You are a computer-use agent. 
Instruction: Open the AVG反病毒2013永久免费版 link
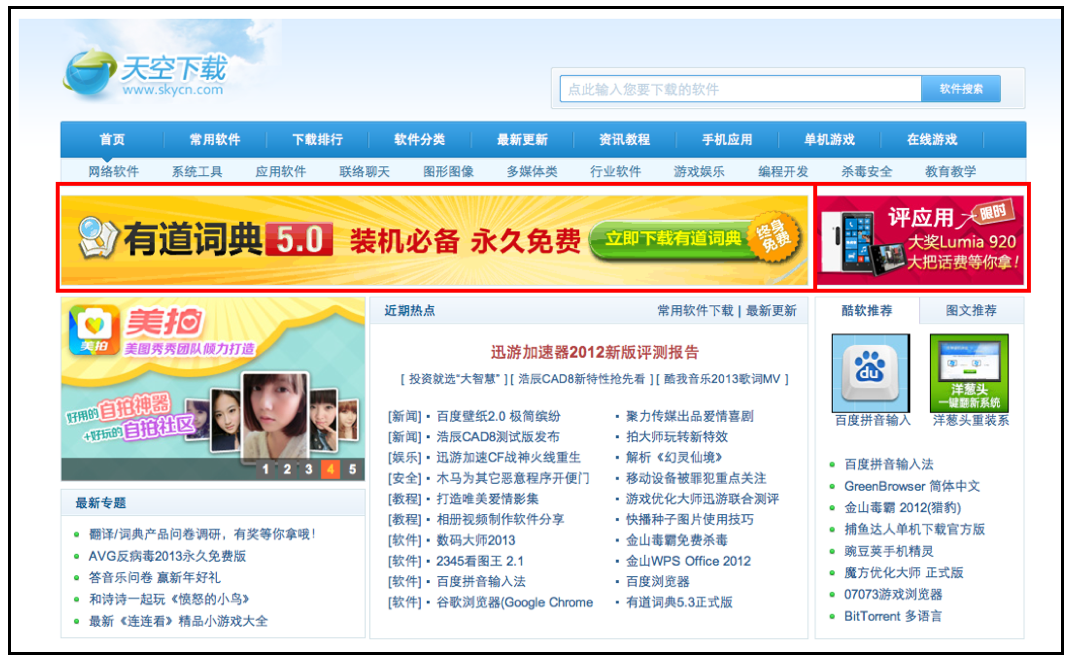point(167,556)
